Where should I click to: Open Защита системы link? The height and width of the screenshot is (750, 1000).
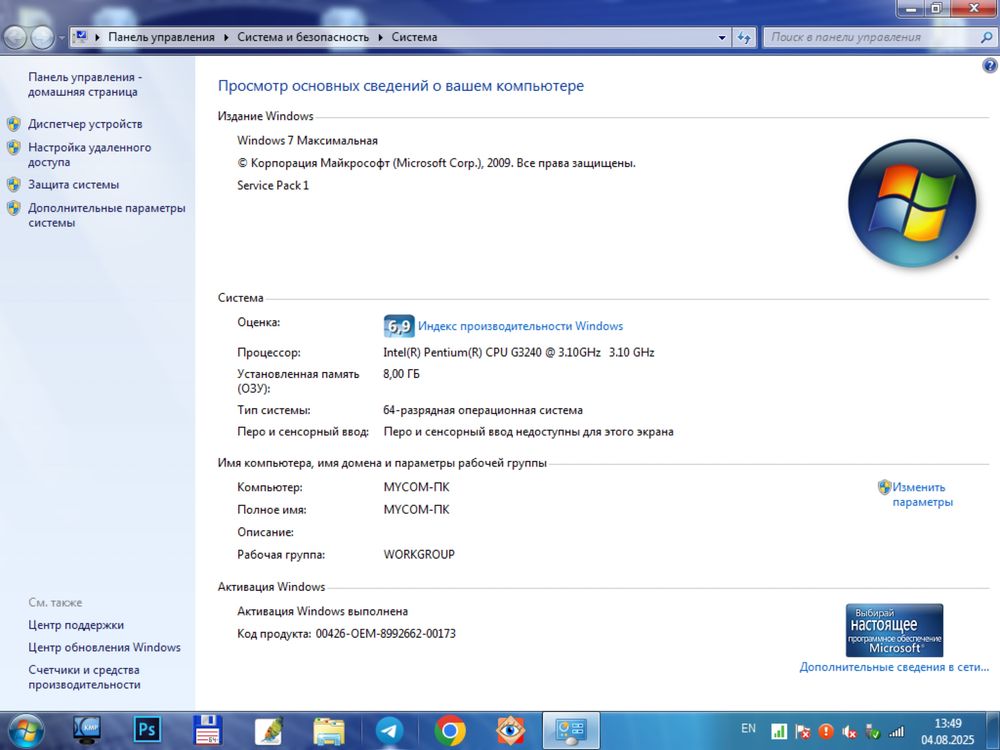coord(73,184)
